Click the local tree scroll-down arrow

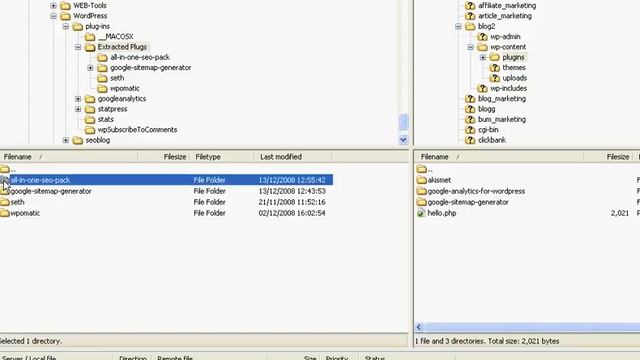point(403,140)
